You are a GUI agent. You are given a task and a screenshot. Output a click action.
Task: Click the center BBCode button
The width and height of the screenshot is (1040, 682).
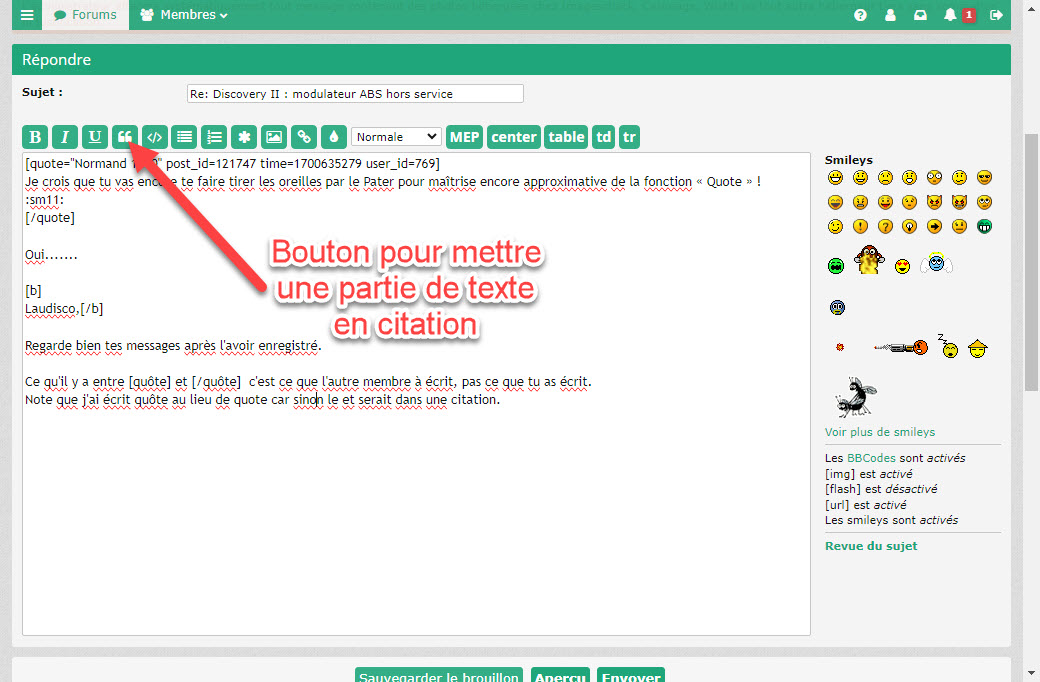tap(514, 137)
